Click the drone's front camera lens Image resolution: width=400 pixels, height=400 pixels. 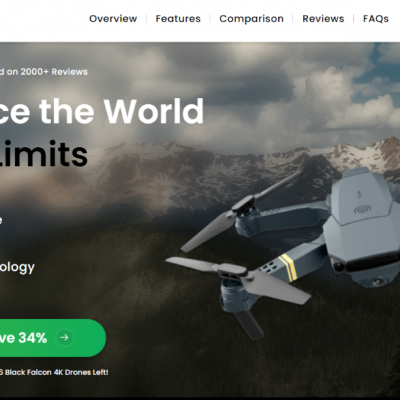[x=338, y=267]
